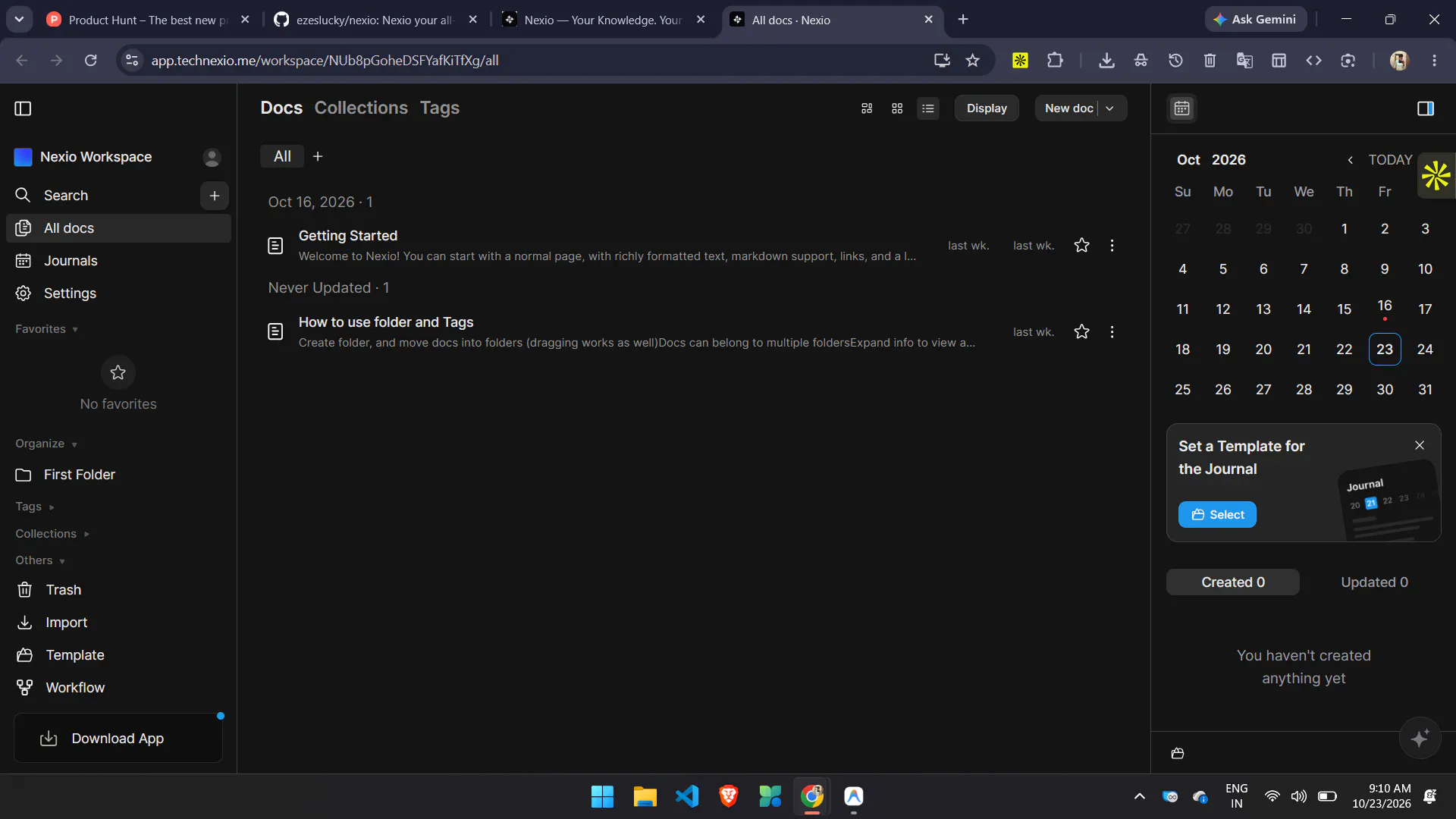Viewport: 1456px width, 819px height.
Task: Collapse the Favorites section
Action: coord(46,329)
